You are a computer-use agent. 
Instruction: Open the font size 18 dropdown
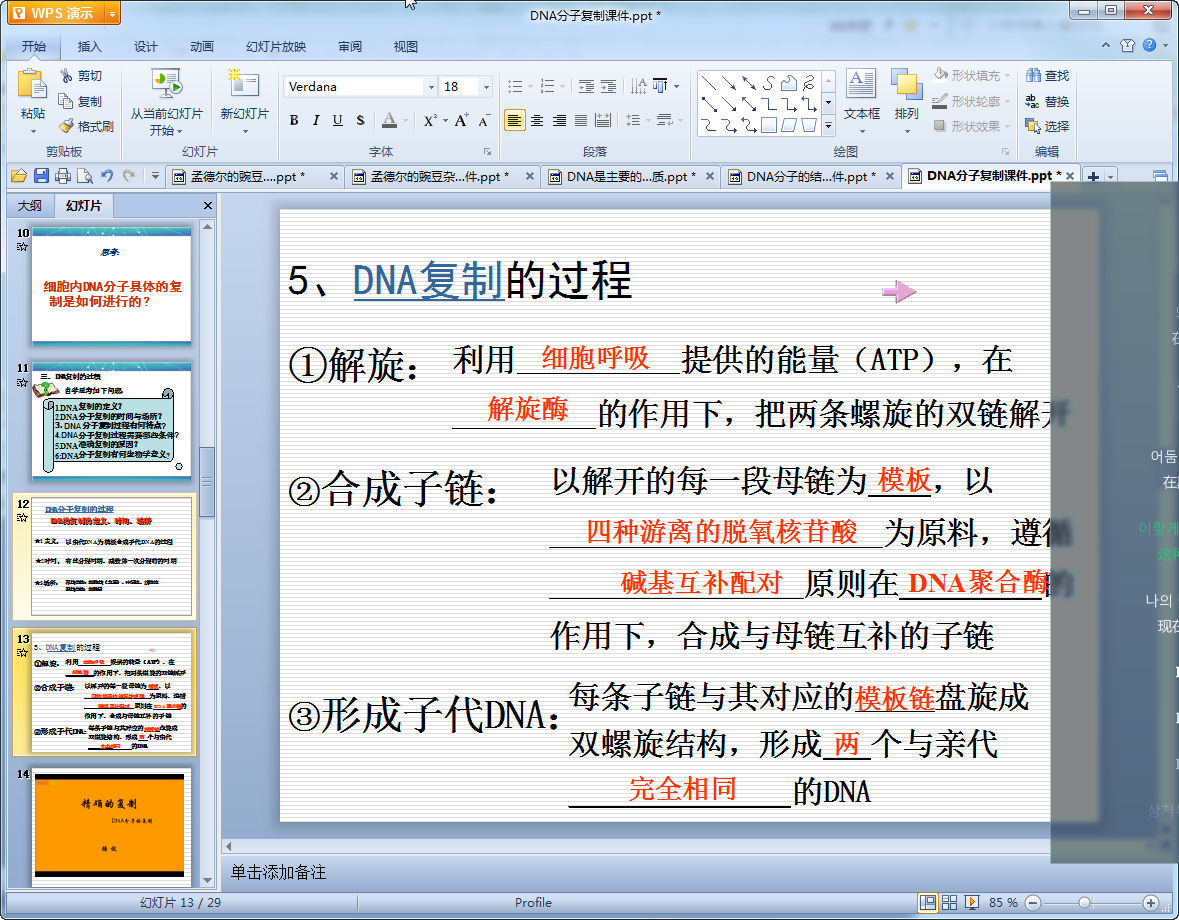pos(486,87)
